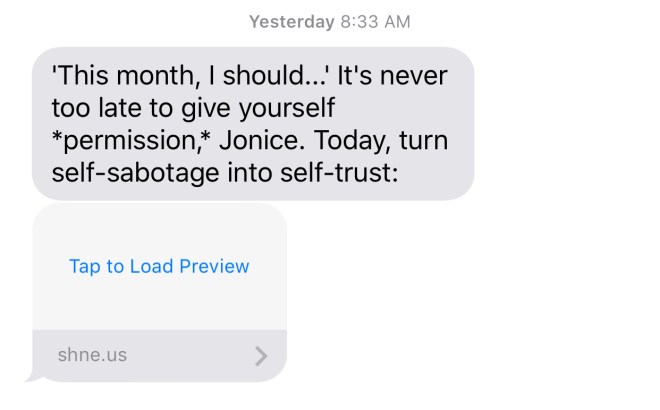Tap the 'Tap to Load Preview' link
The width and height of the screenshot is (660, 410).
point(159,266)
